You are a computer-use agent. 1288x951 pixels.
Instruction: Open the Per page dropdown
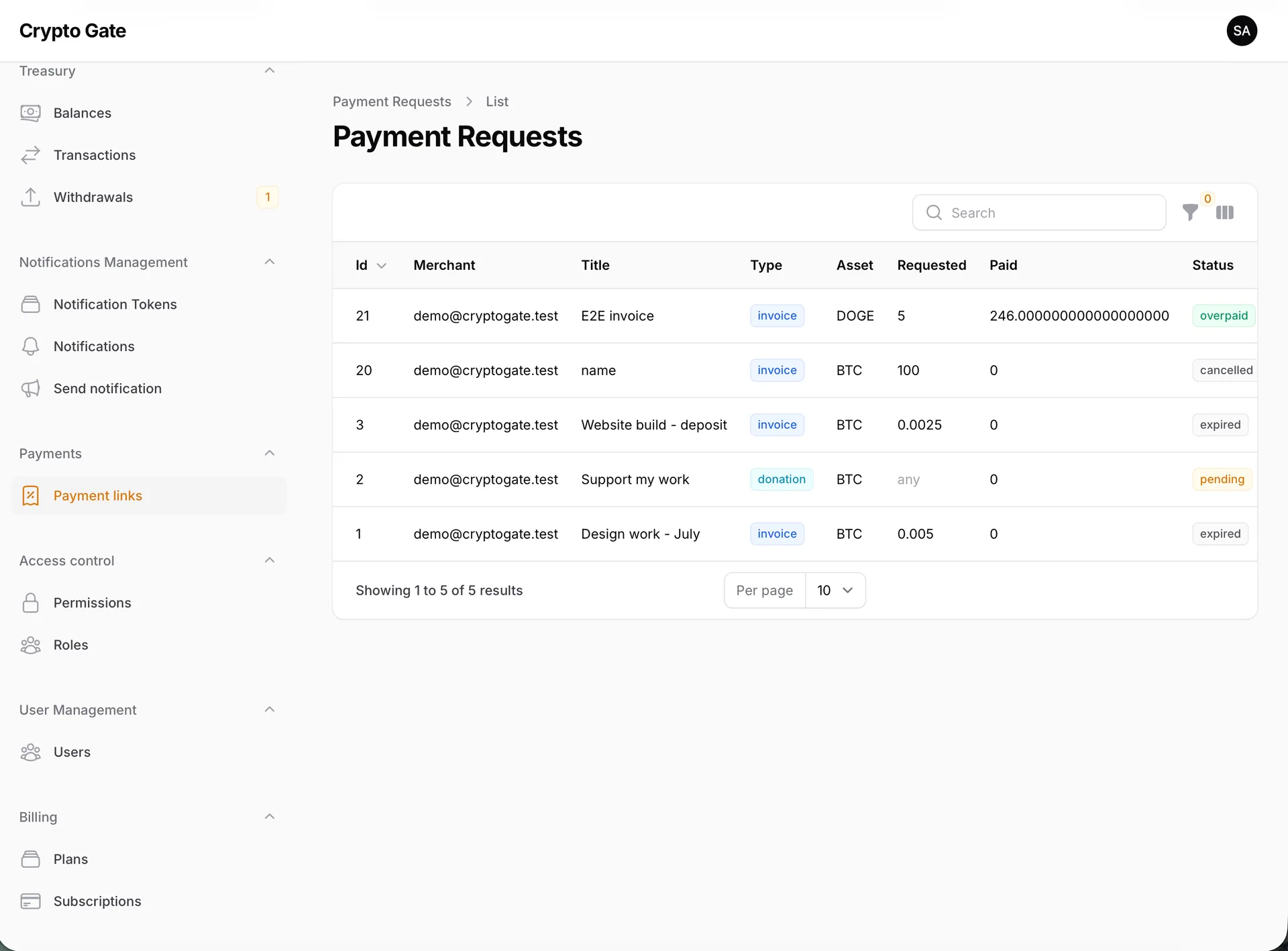835,591
